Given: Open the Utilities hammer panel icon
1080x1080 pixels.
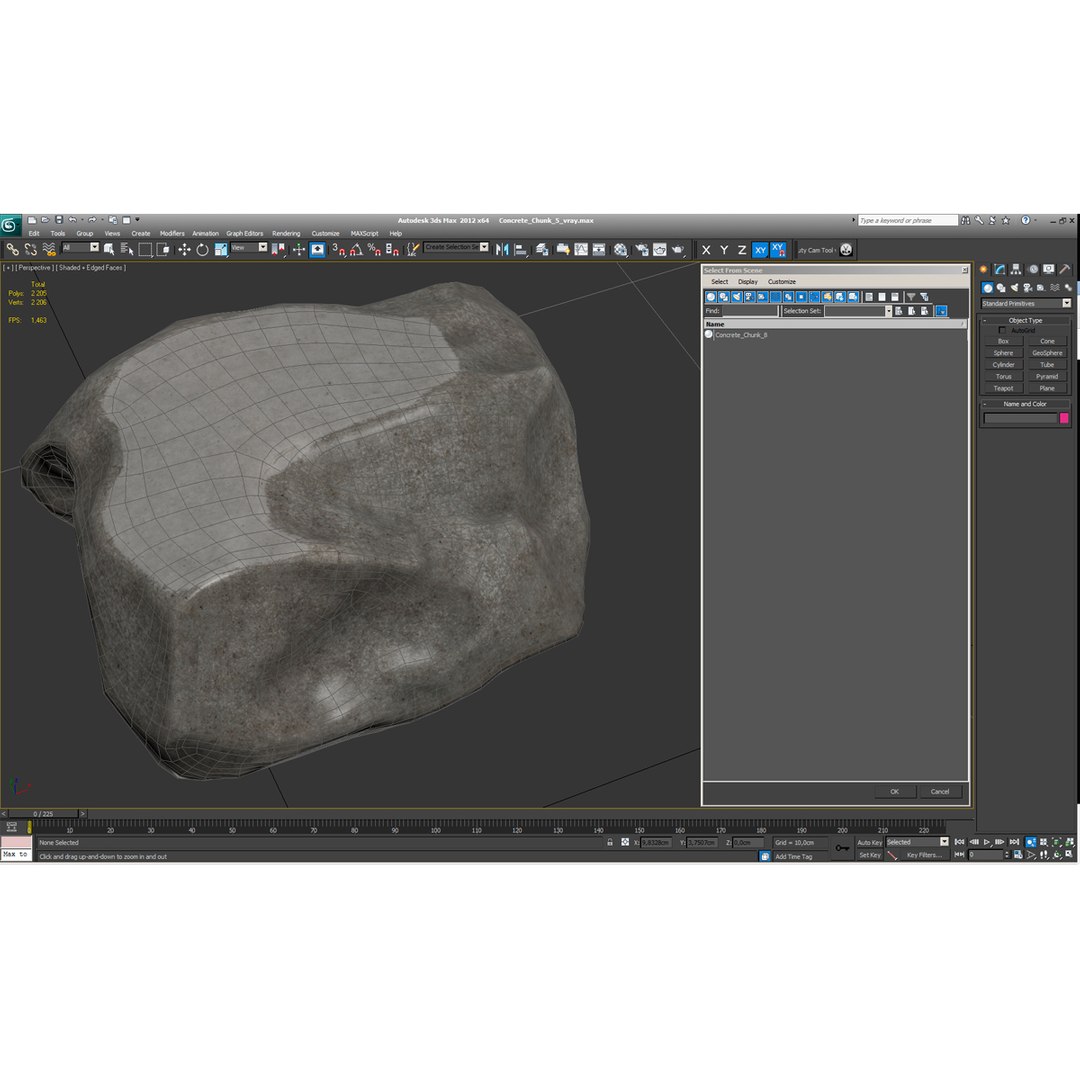Looking at the screenshot, I should click(1065, 269).
